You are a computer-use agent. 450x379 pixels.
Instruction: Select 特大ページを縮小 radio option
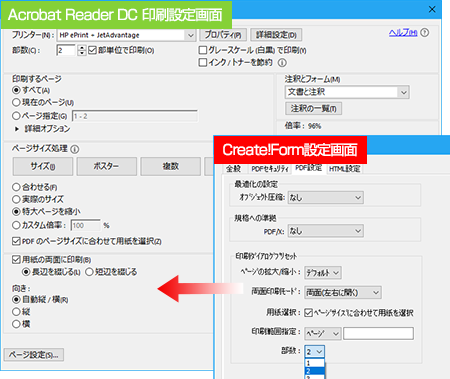click(x=16, y=211)
